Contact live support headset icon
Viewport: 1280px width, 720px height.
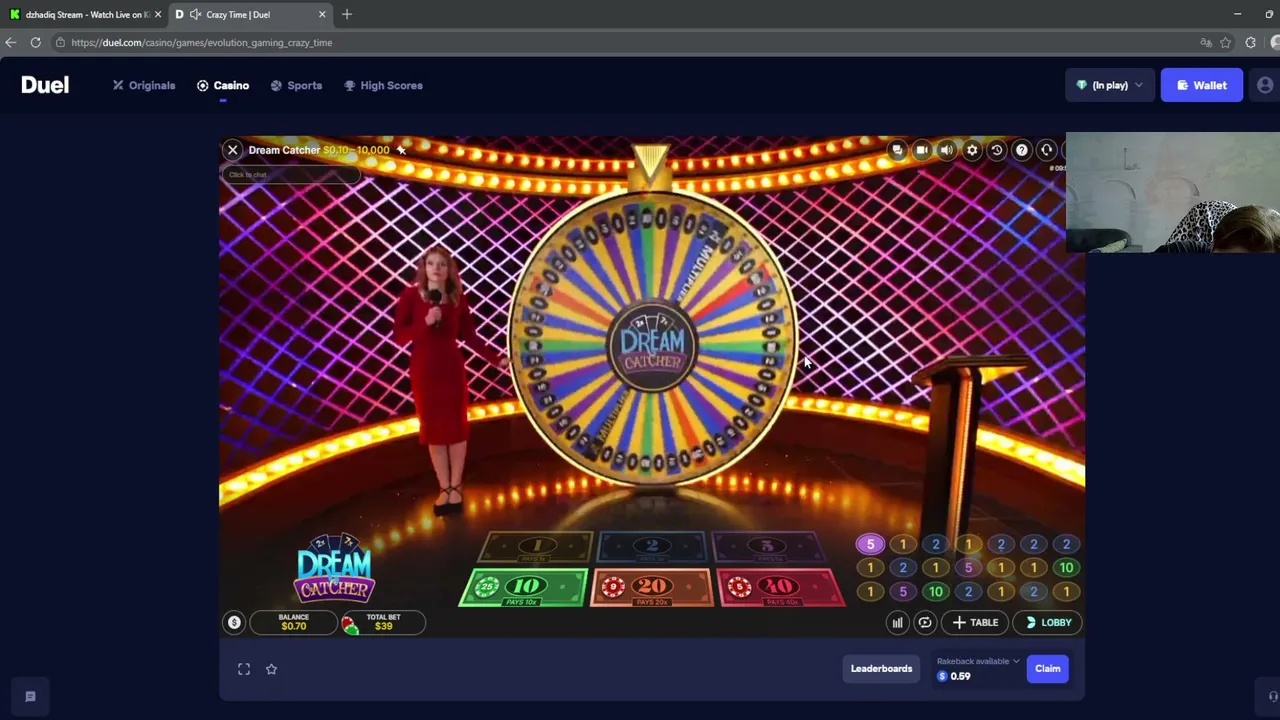(x=1046, y=150)
